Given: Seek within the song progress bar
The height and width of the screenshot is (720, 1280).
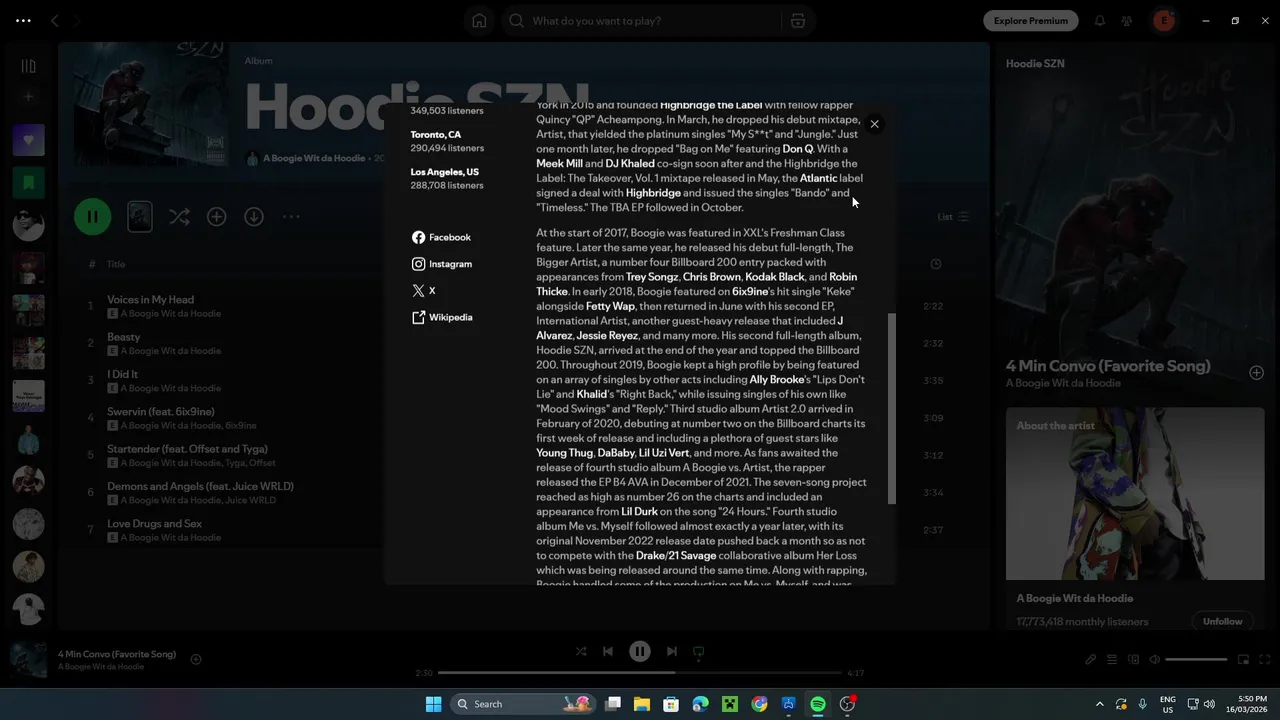Looking at the screenshot, I should point(640,673).
